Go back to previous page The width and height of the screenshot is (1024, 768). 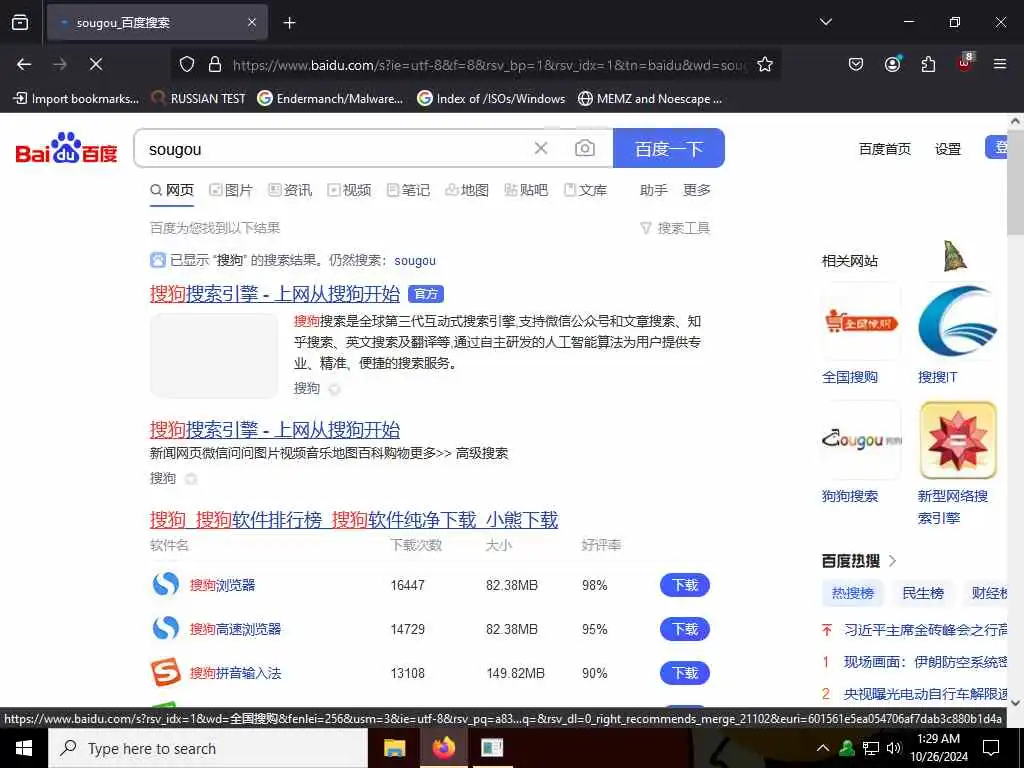pyautogui.click(x=24, y=64)
